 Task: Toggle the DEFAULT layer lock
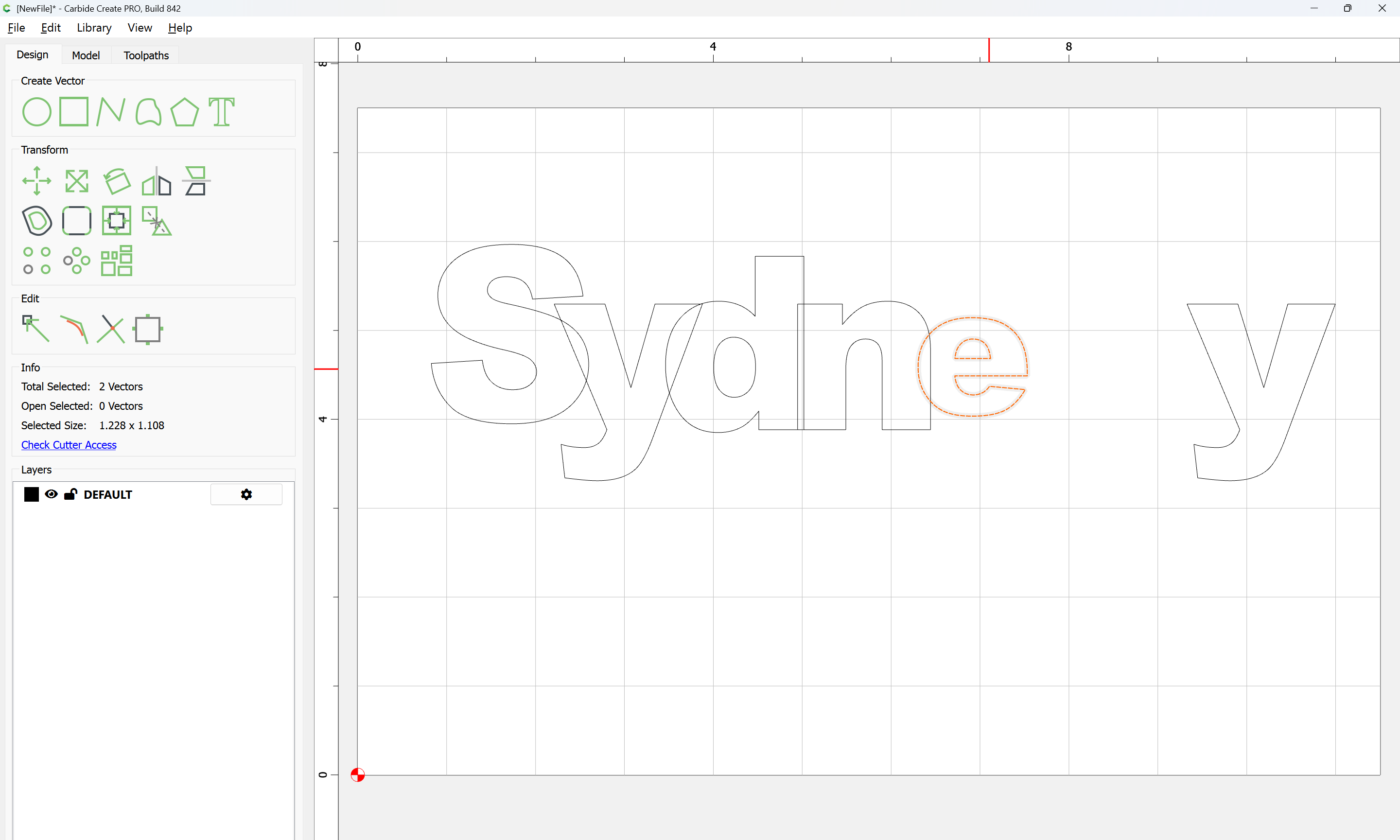[x=70, y=494]
